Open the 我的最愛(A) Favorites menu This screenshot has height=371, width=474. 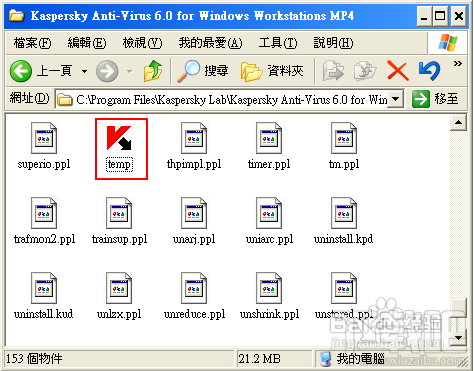[x=210, y=43]
